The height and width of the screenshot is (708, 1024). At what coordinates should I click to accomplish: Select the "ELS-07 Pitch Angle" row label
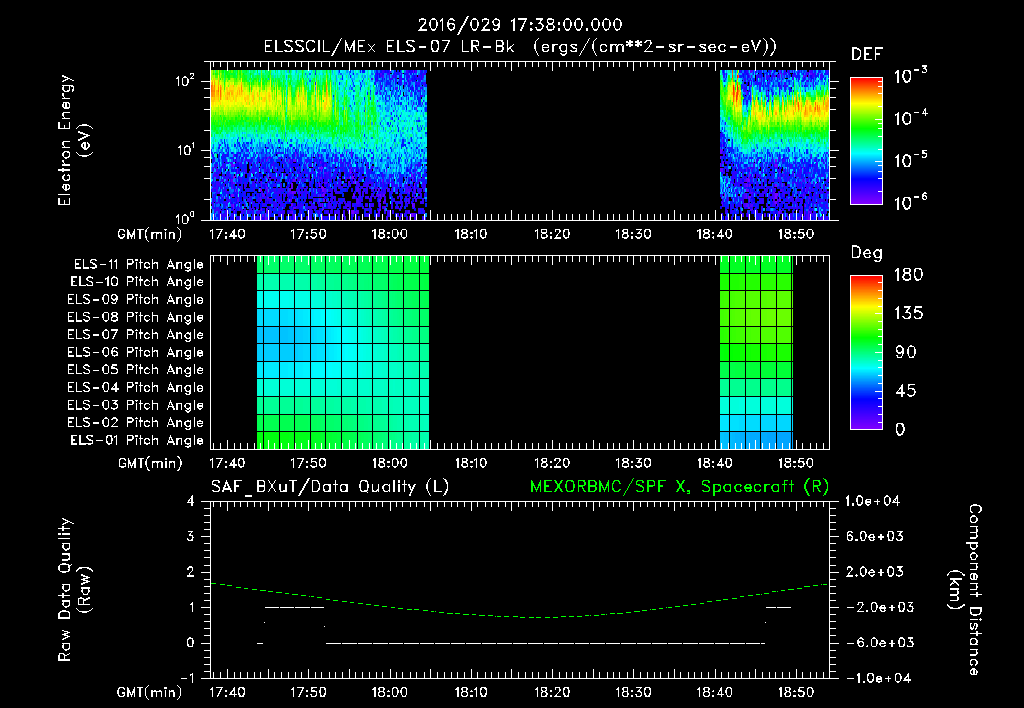point(136,334)
